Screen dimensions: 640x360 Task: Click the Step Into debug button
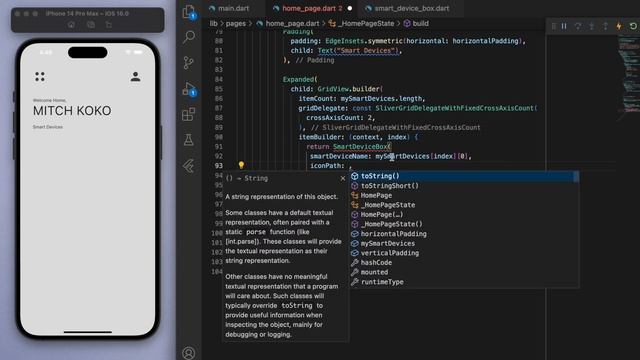(x=591, y=26)
